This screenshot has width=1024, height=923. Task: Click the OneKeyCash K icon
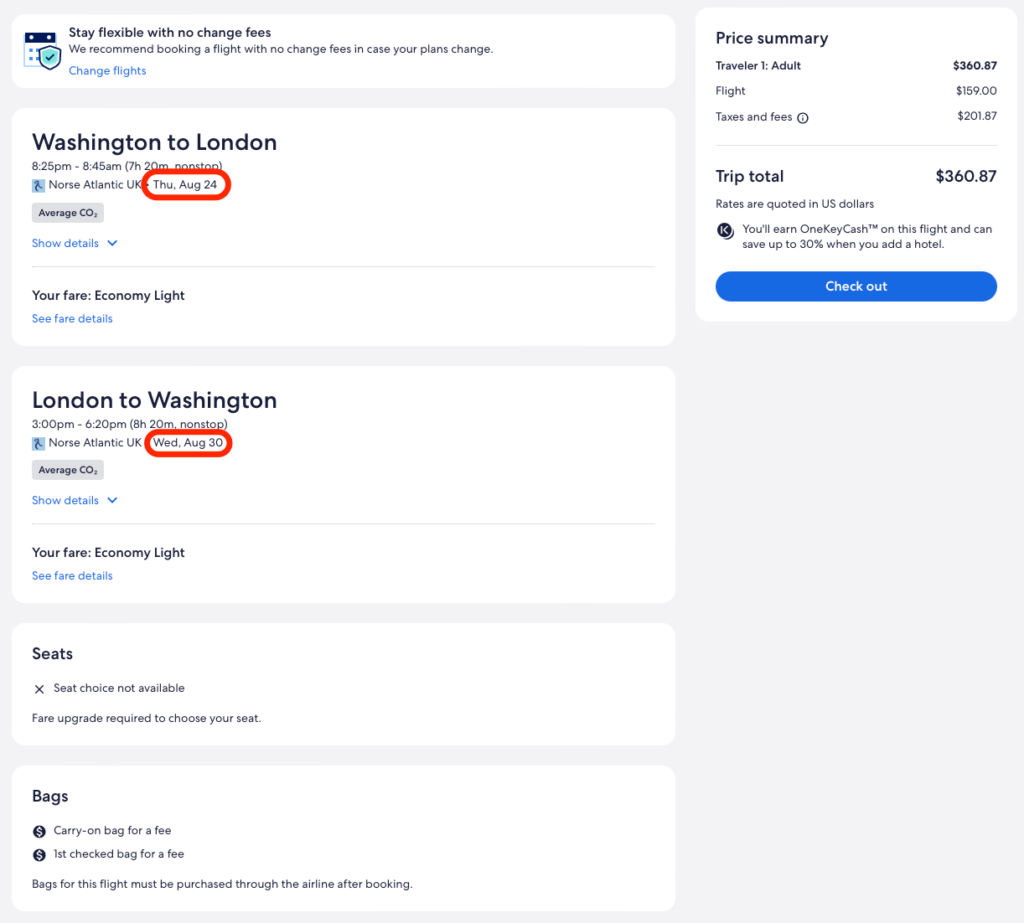click(x=726, y=230)
